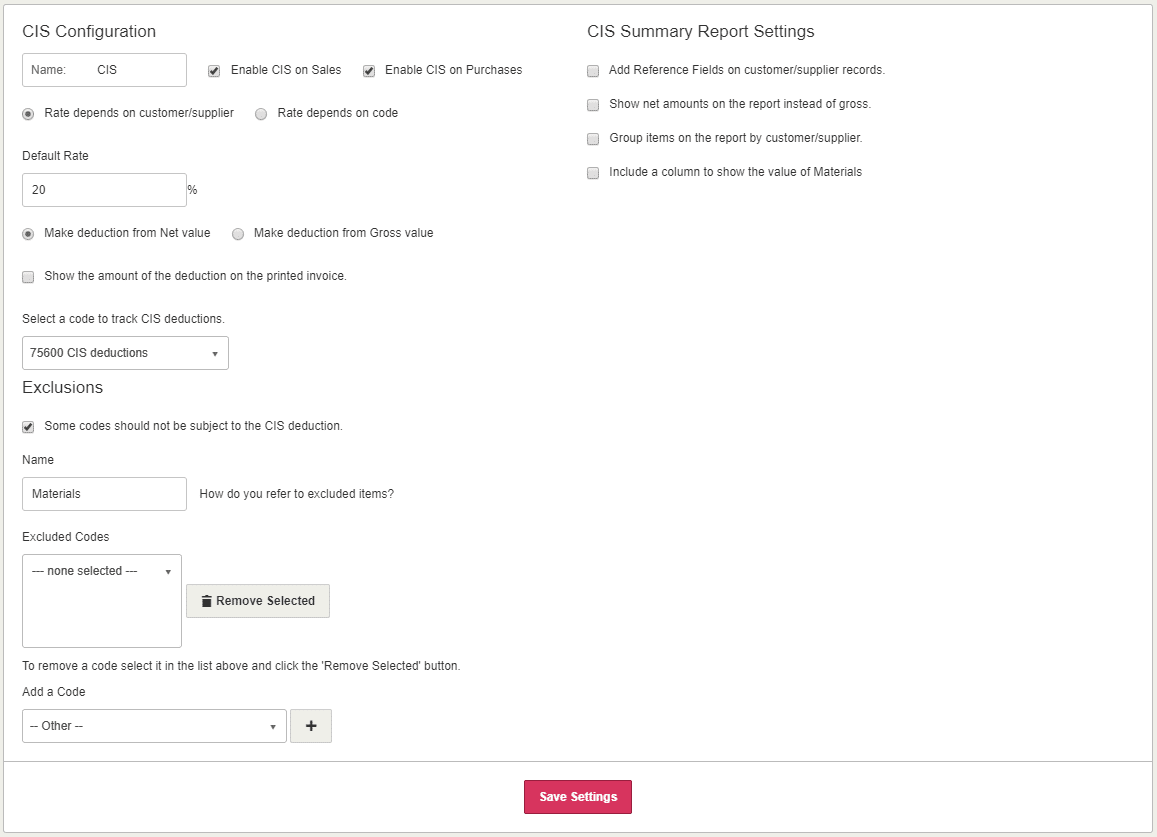Enable column showing value of Materials

coord(593,173)
